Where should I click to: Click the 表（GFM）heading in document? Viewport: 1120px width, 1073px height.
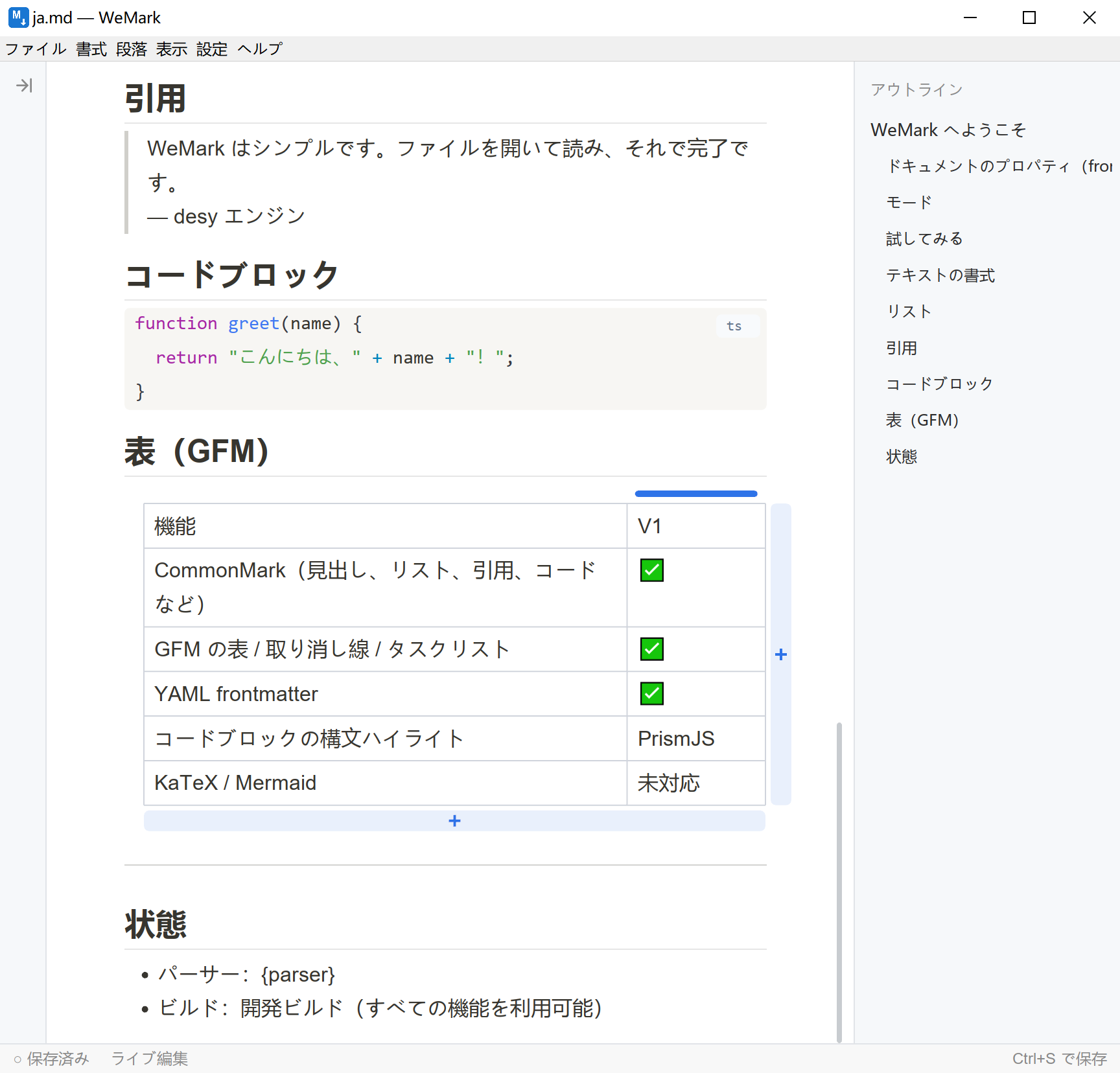pyautogui.click(x=197, y=452)
